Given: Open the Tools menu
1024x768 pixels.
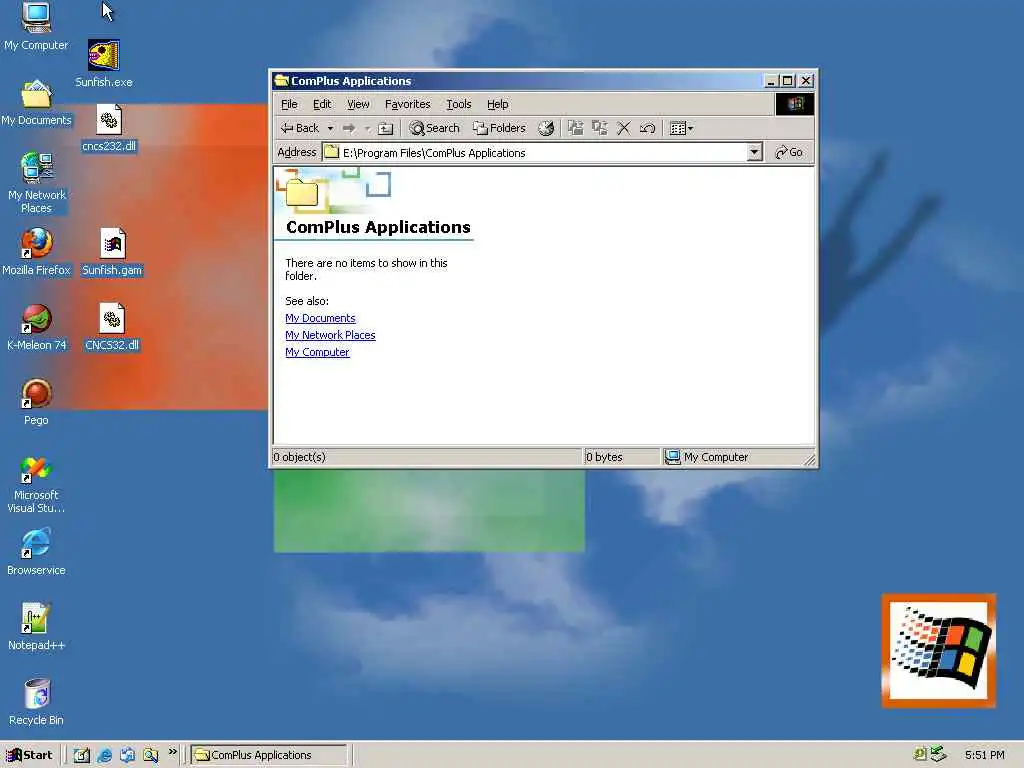Looking at the screenshot, I should (x=458, y=104).
